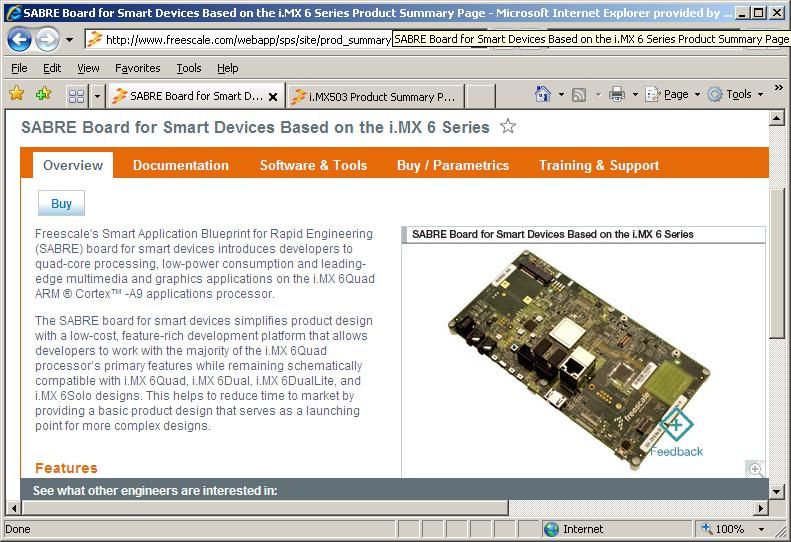
Task: Click the Print icon
Action: click(x=616, y=94)
